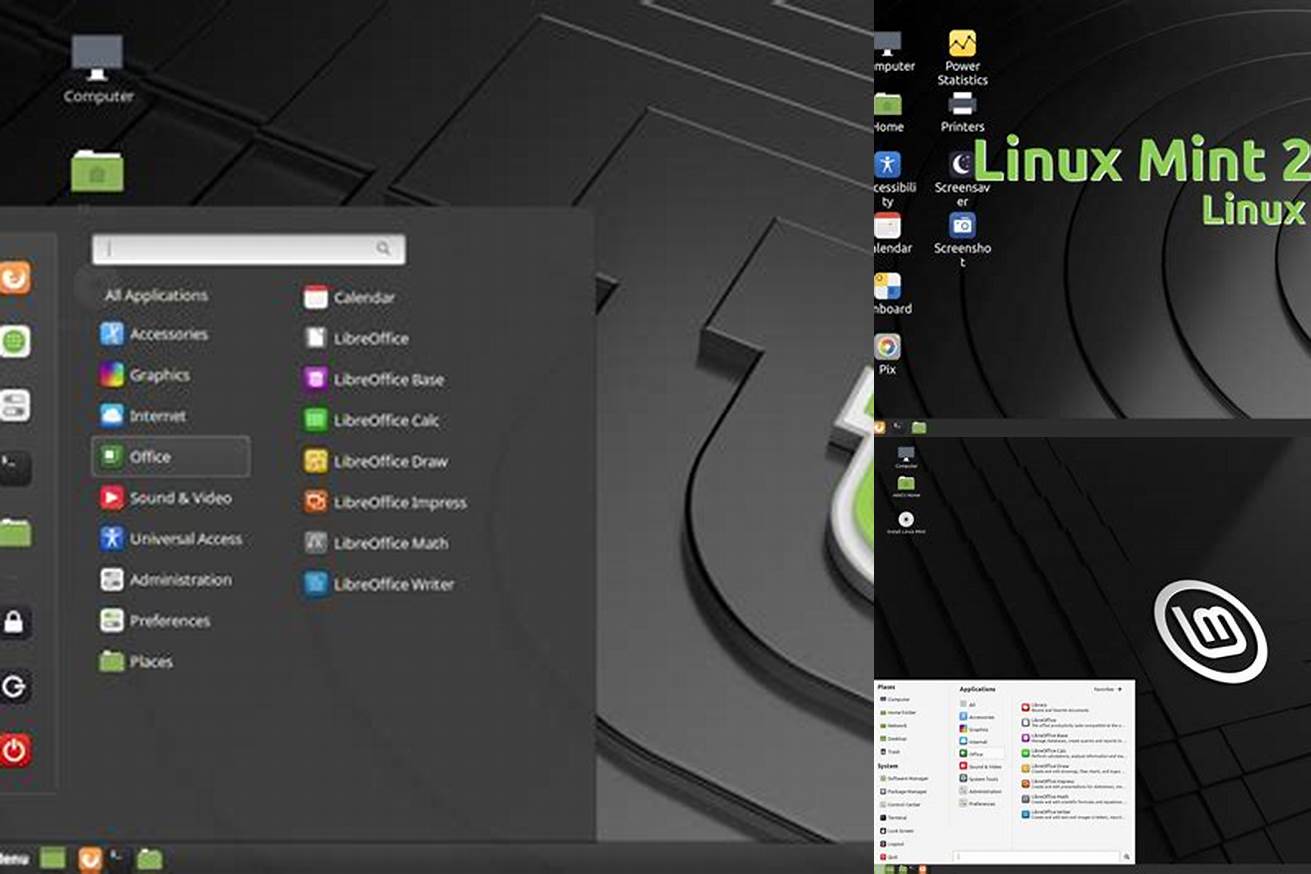Image resolution: width=1311 pixels, height=874 pixels.
Task: Expand the Favorites dropdown in the light menu
Action: (x=1107, y=689)
